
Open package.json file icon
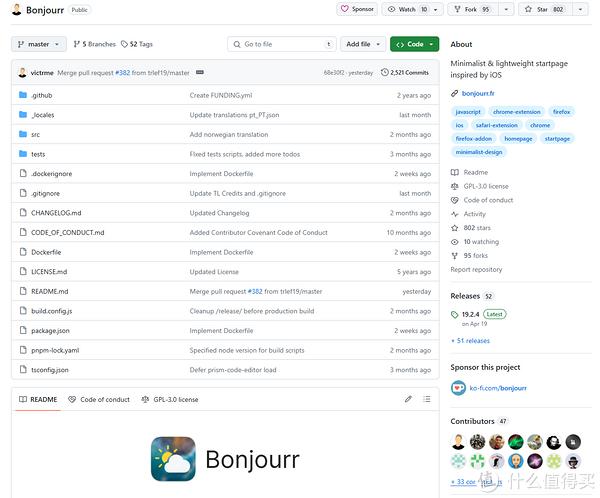pyautogui.click(x=23, y=330)
